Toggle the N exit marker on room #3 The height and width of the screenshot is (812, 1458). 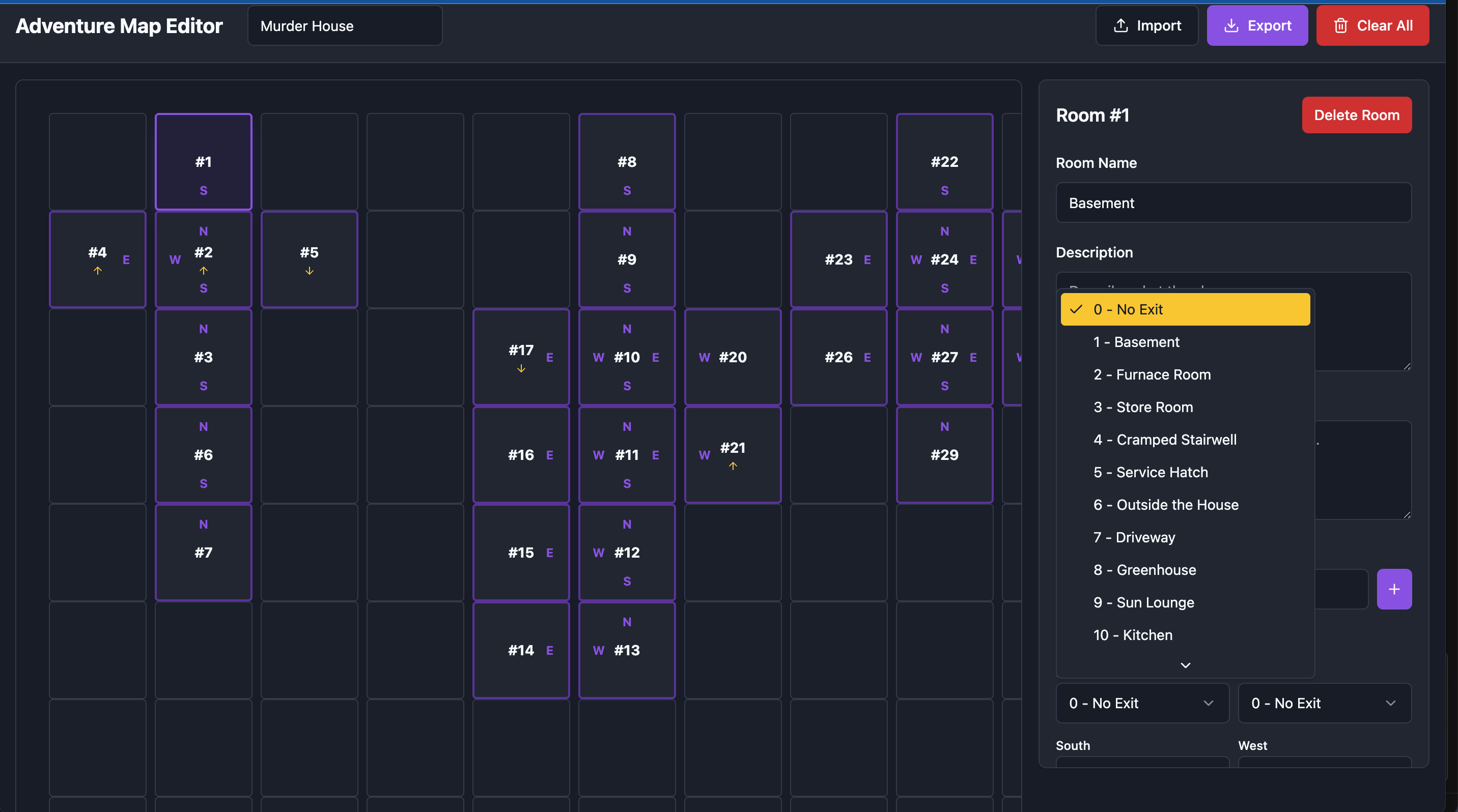click(203, 329)
